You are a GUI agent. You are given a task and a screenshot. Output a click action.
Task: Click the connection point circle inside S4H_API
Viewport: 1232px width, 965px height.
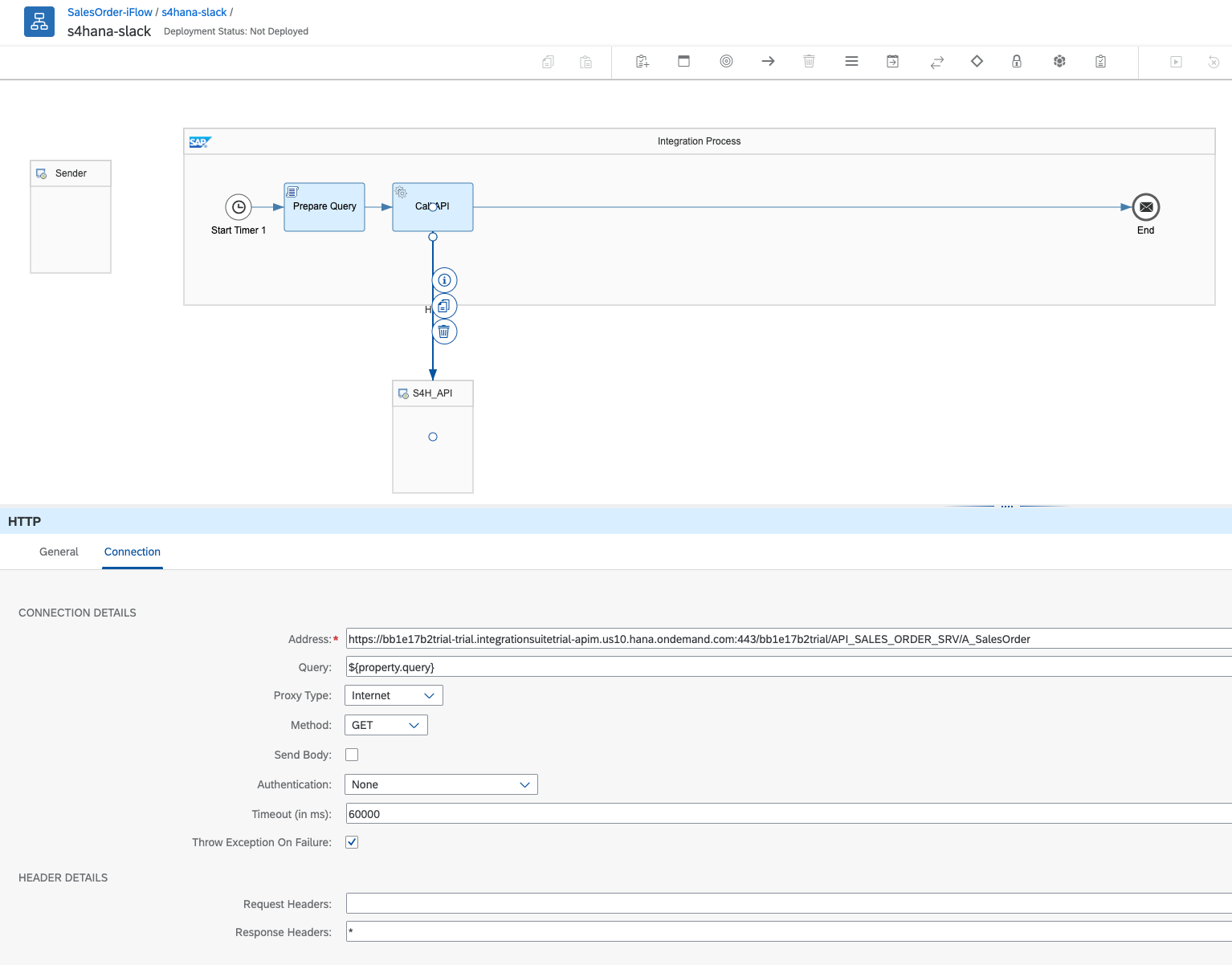(433, 437)
